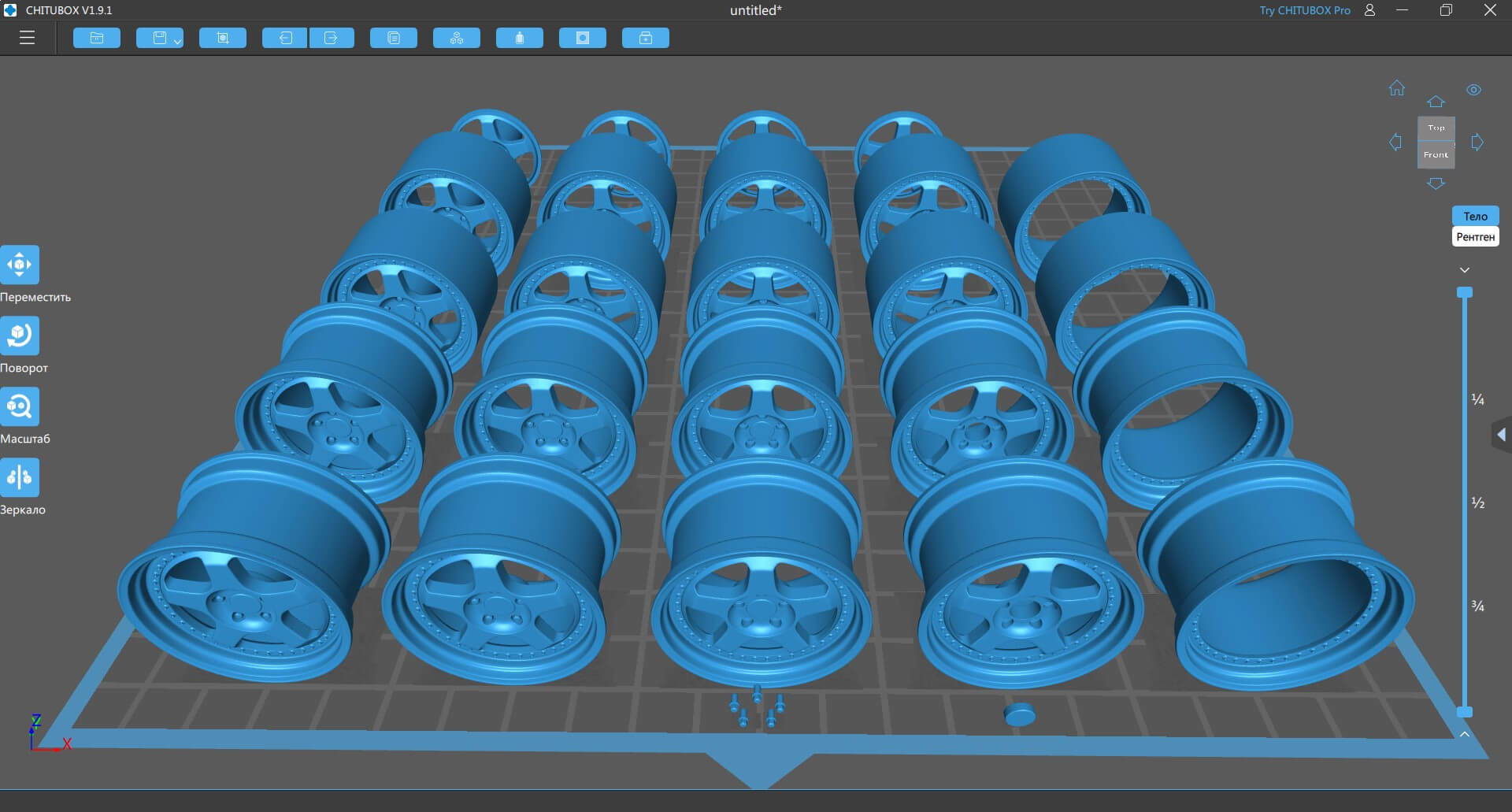The width and height of the screenshot is (1512, 812).
Task: Expand the collapsed right side panel arrow
Action: click(x=1501, y=435)
